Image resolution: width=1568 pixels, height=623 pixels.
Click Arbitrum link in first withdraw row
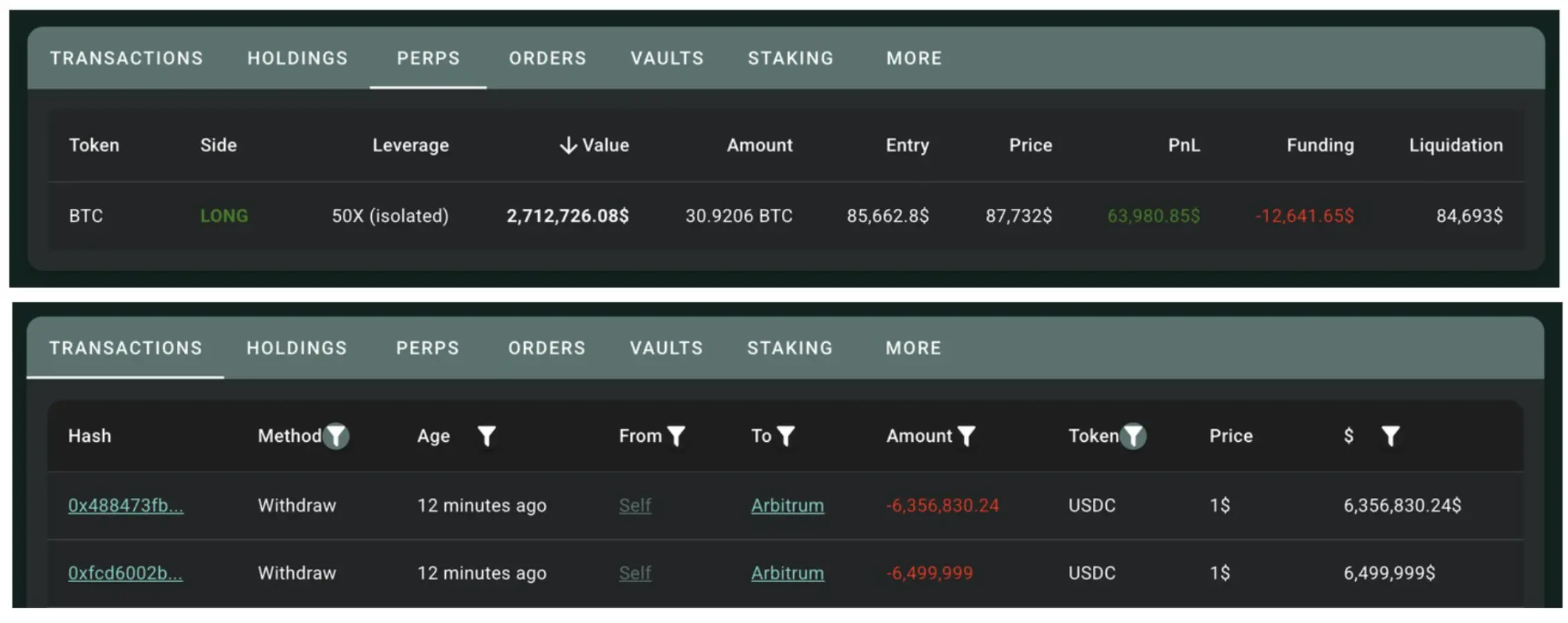click(787, 505)
